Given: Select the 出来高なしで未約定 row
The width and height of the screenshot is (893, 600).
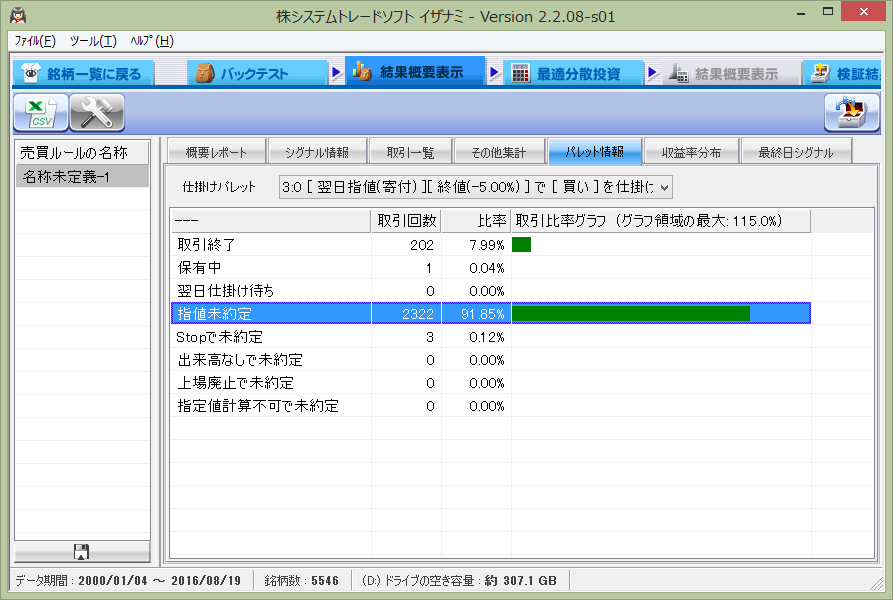Looking at the screenshot, I should click(x=491, y=360).
